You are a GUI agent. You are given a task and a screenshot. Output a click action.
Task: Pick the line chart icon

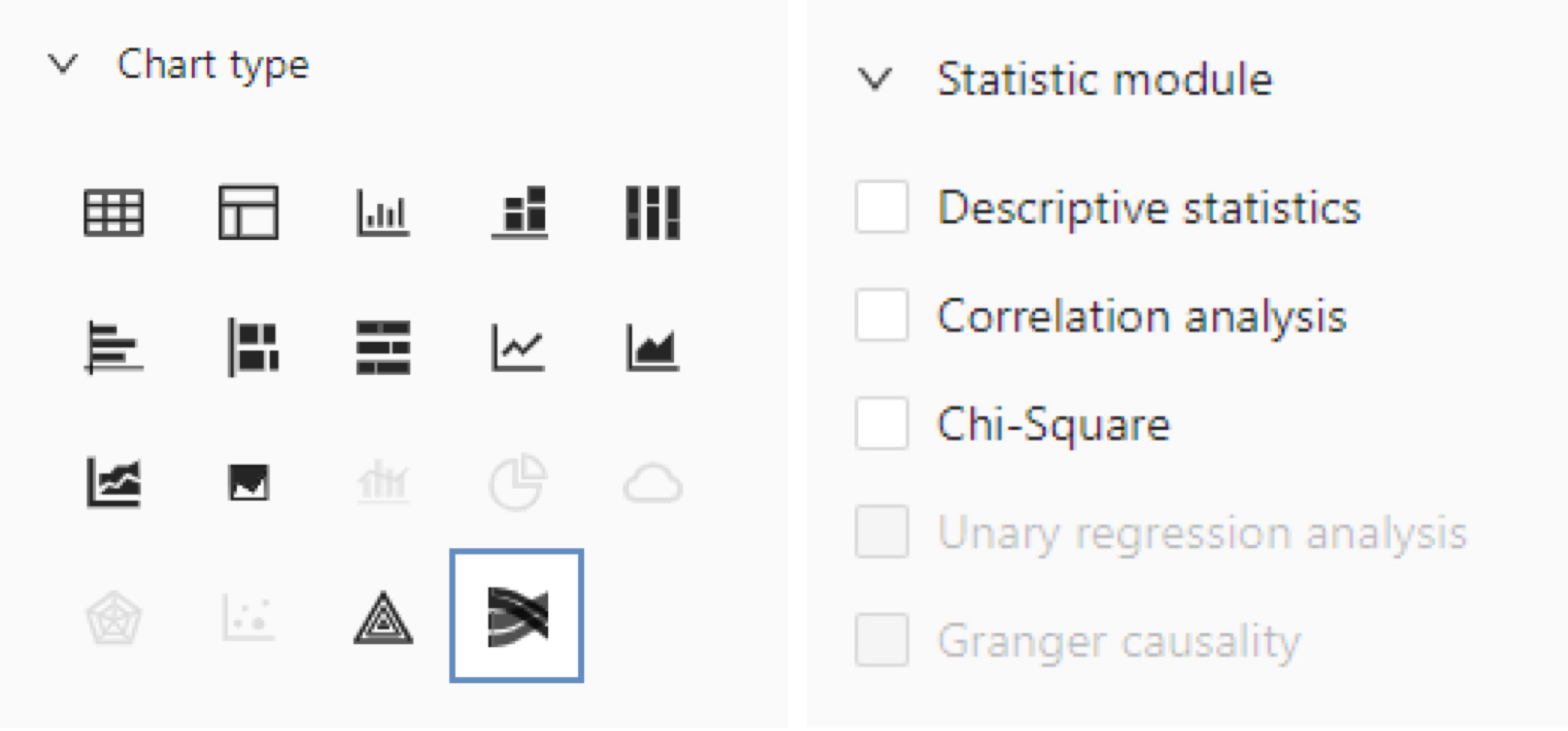click(518, 347)
